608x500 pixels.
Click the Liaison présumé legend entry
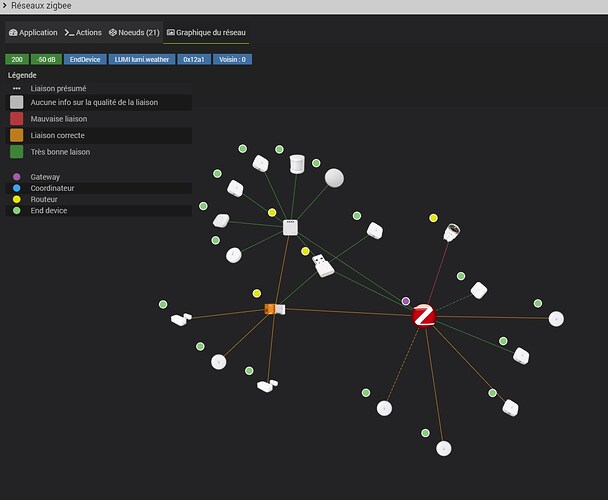click(x=58, y=88)
